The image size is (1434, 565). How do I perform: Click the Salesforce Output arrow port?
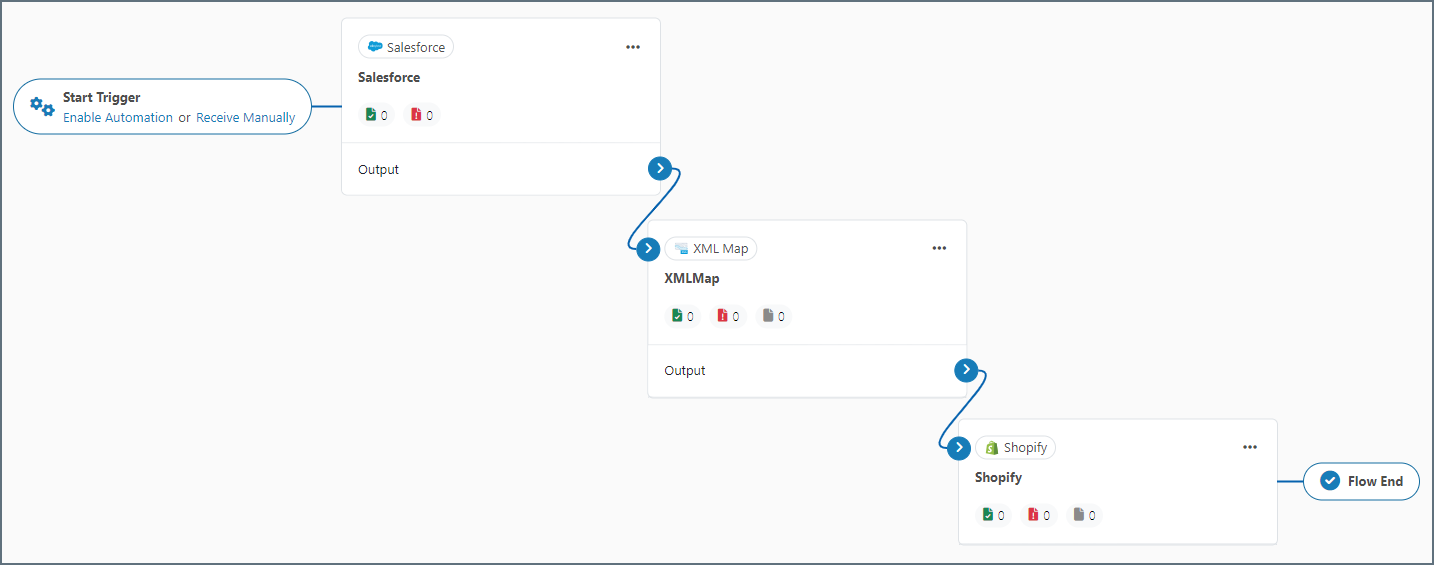660,169
